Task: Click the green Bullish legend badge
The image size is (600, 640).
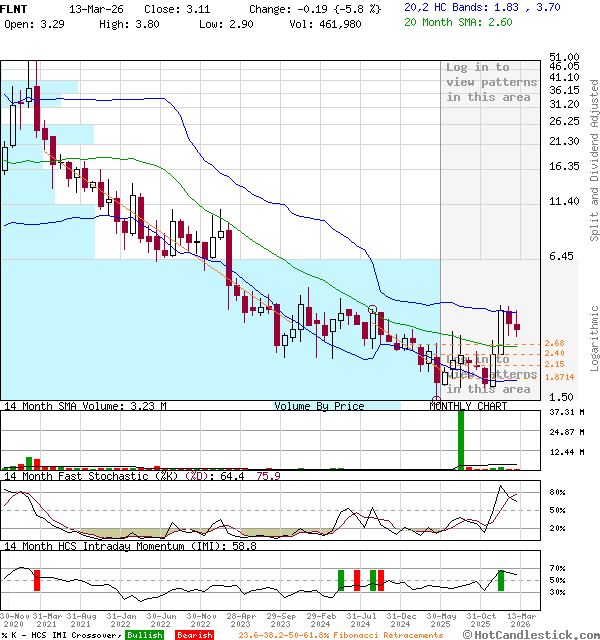Action: pos(147,634)
